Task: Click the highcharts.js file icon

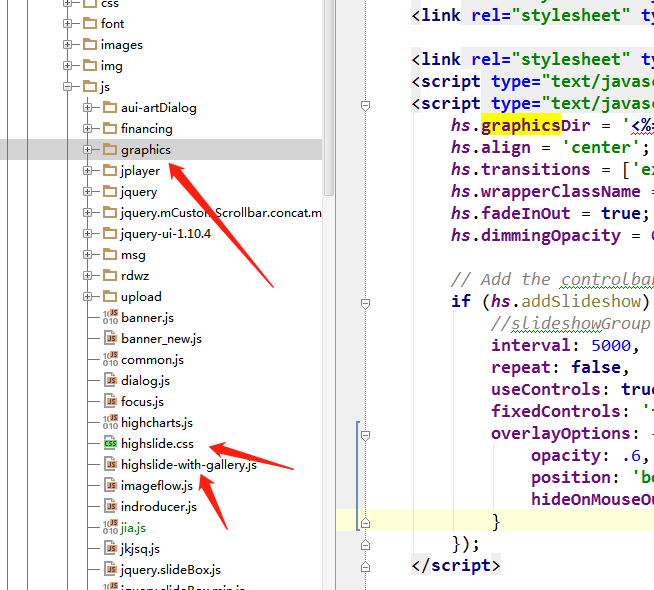Action: [x=111, y=422]
